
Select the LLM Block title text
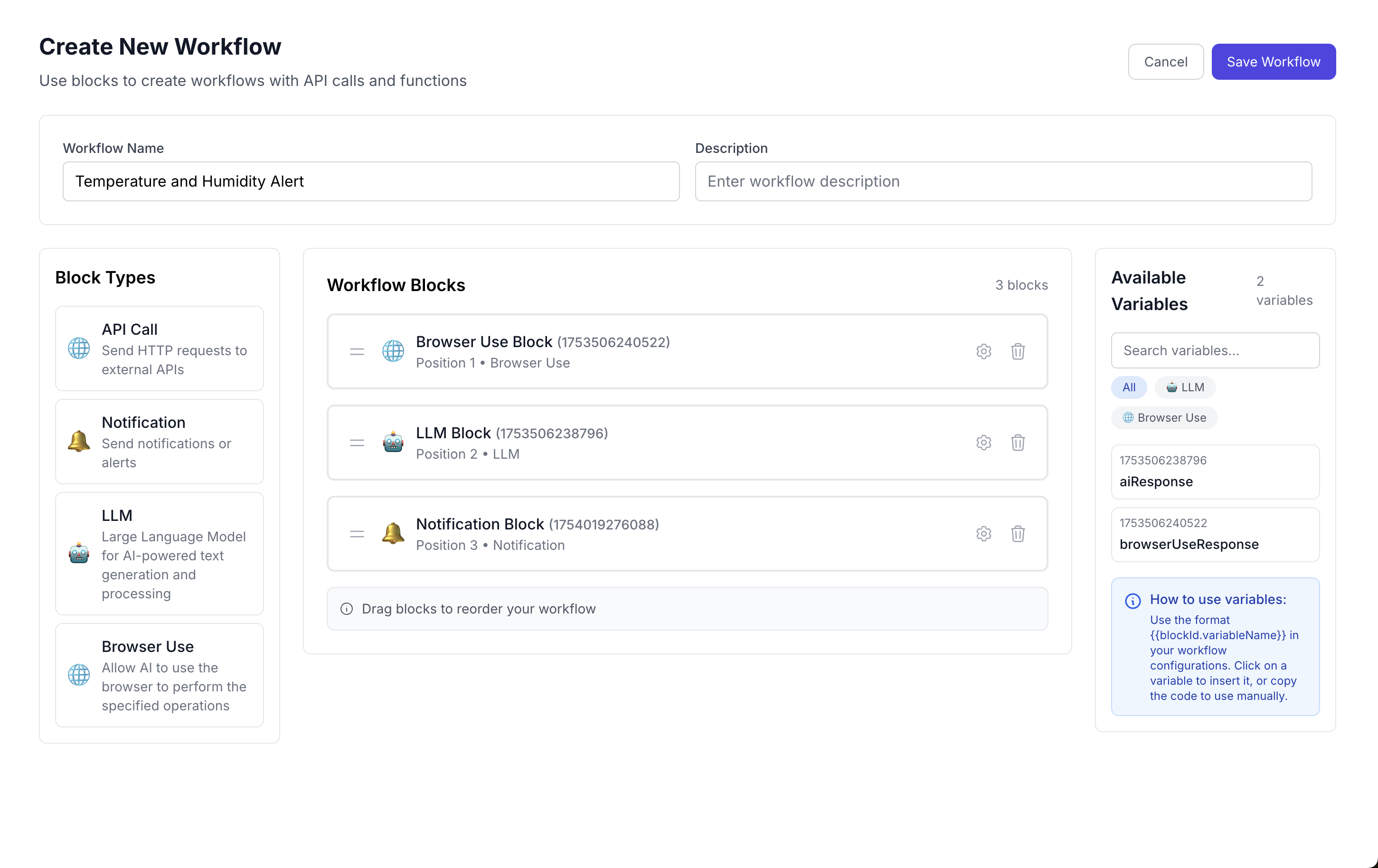[x=453, y=433]
